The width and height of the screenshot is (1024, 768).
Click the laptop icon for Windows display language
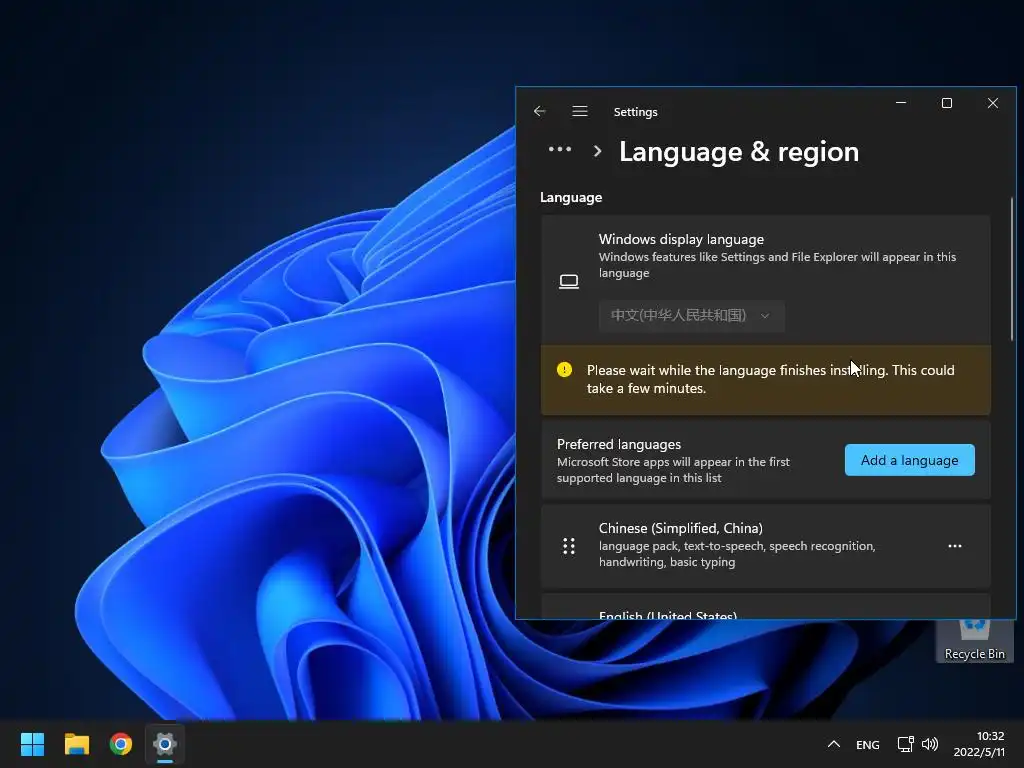tap(569, 281)
